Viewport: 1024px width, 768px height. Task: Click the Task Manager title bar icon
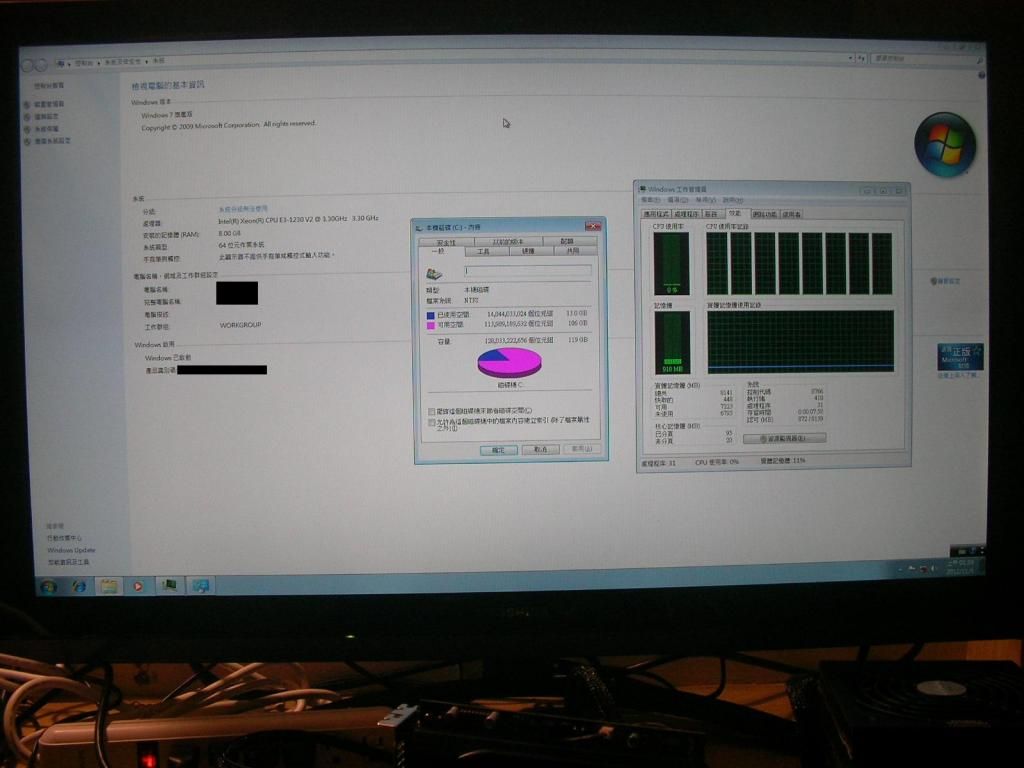pos(643,189)
